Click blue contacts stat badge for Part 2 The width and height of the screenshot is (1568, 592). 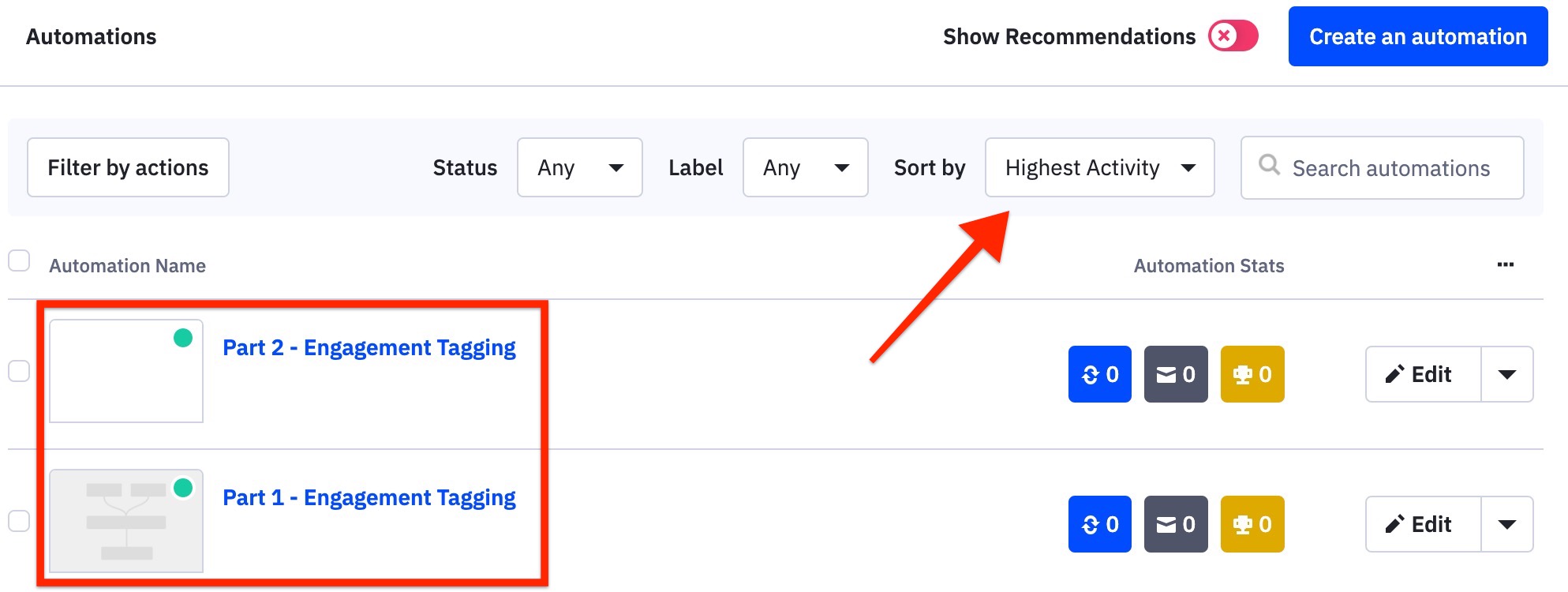pyautogui.click(x=1099, y=374)
